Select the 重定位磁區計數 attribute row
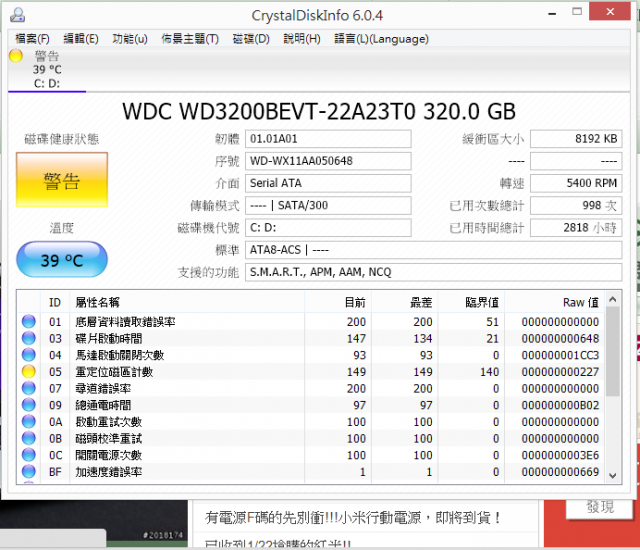 click(x=311, y=372)
